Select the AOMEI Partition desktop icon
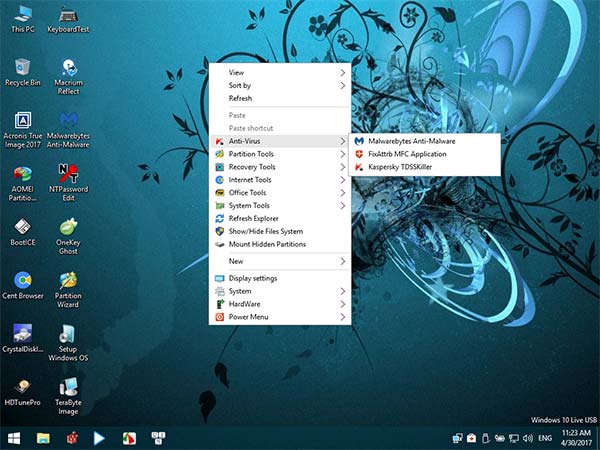 [23, 183]
